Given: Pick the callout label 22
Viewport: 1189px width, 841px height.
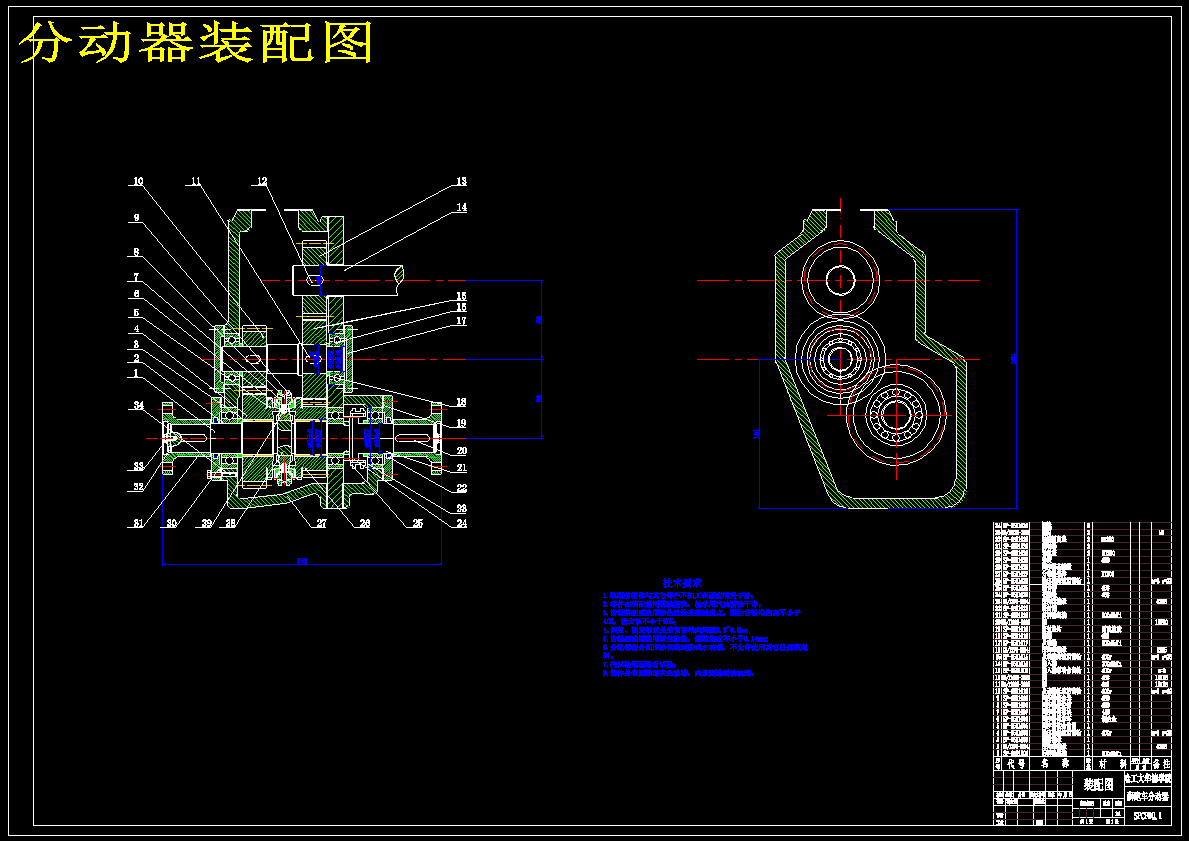Looking at the screenshot, I should [461, 488].
